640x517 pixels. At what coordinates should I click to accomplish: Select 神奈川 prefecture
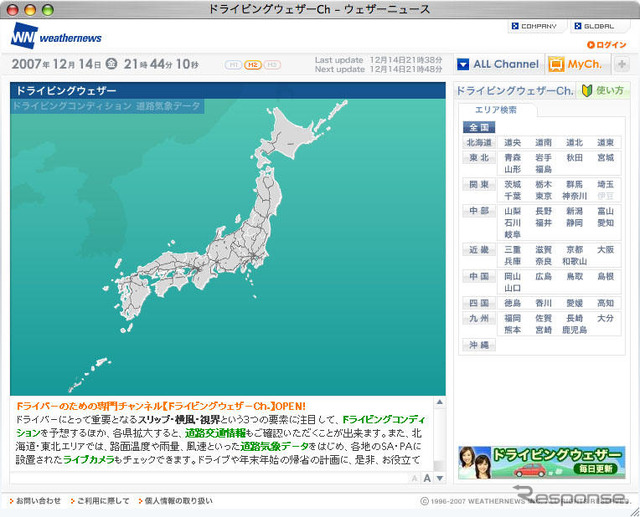[x=574, y=196]
